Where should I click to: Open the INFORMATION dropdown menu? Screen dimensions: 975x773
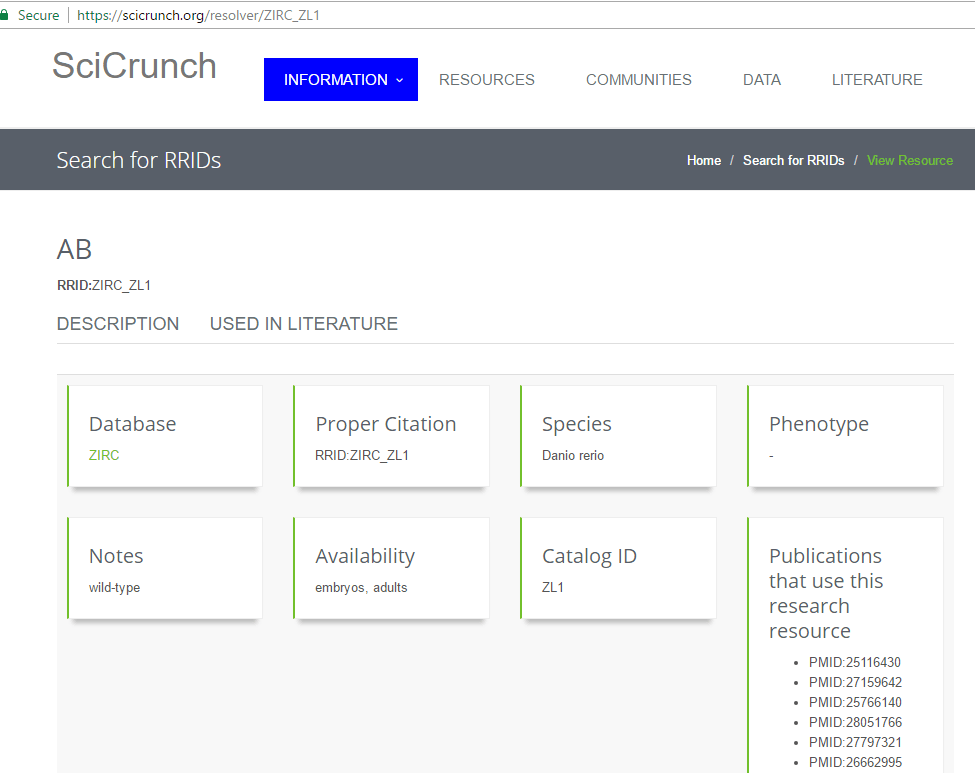[x=341, y=80]
